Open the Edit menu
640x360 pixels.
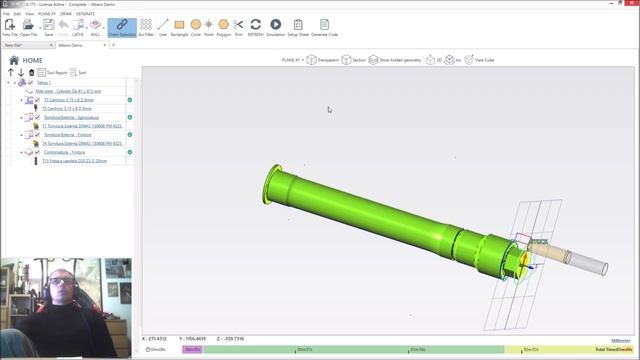tap(17, 14)
